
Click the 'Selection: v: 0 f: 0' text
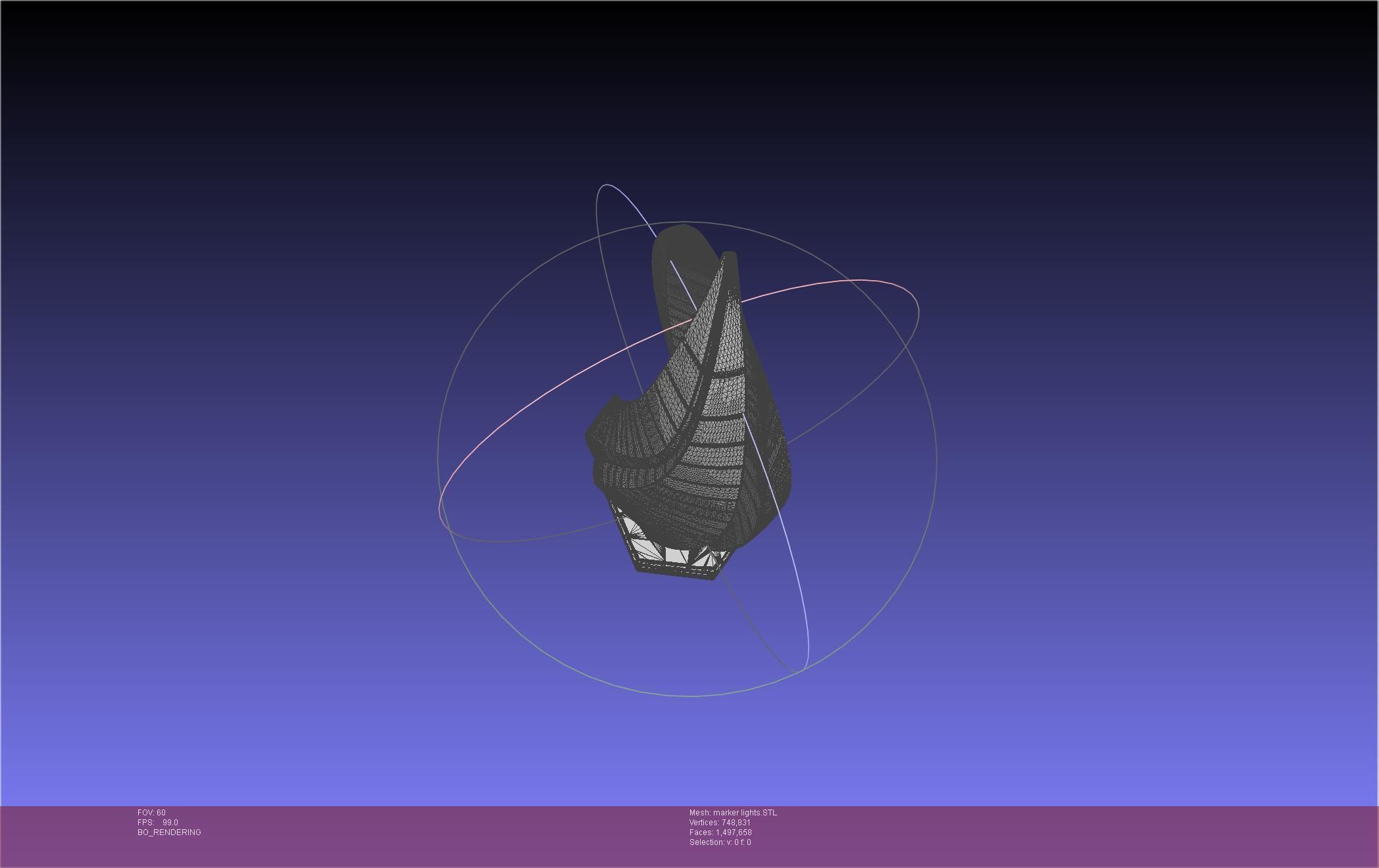click(720, 842)
